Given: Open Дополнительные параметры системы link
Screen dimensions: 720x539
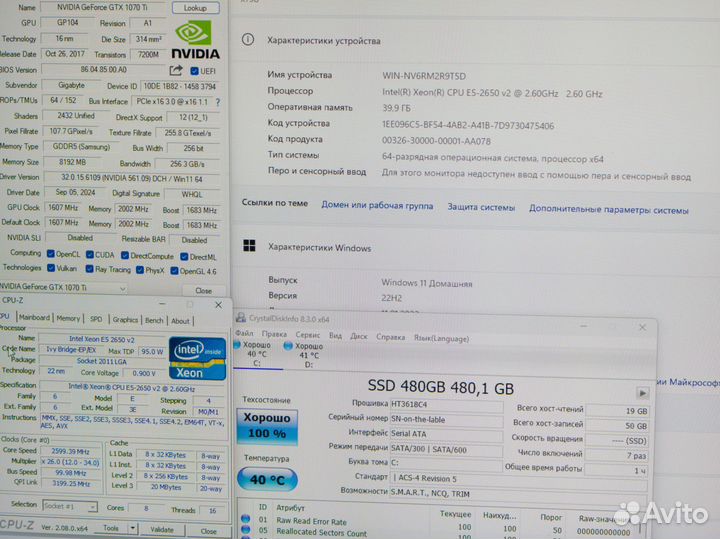Looking at the screenshot, I should [609, 209].
